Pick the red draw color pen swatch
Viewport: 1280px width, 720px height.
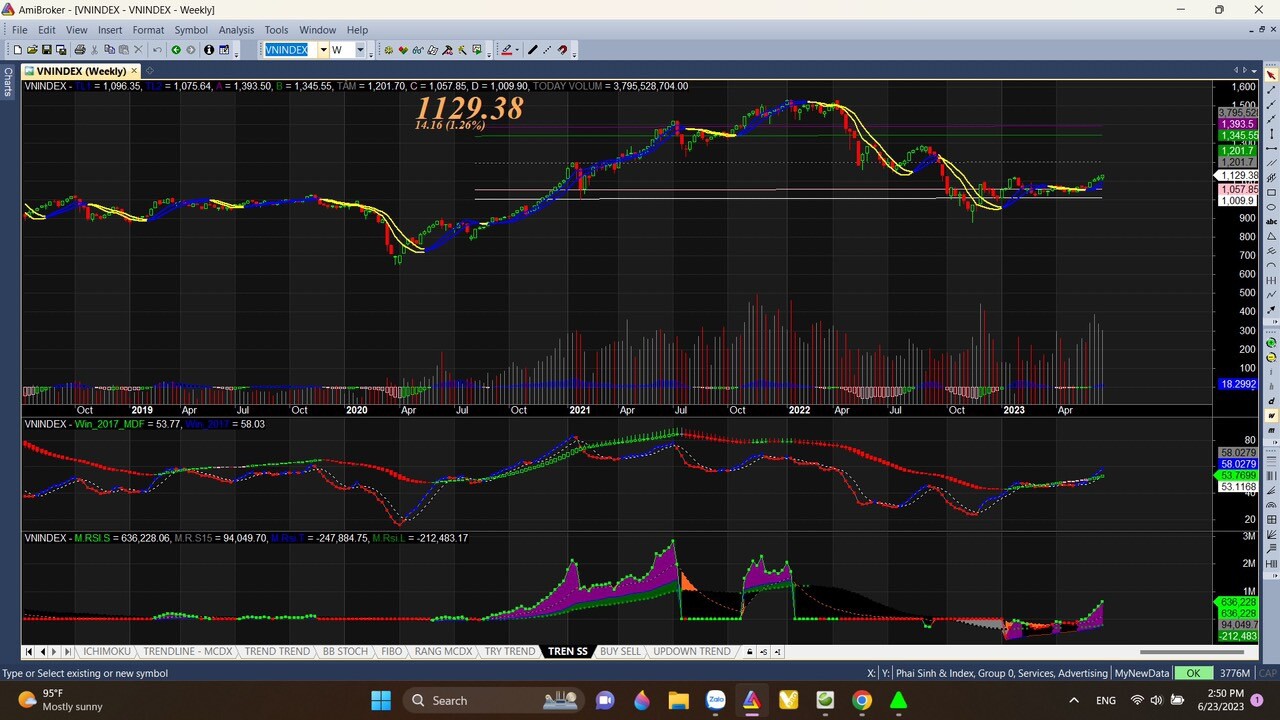[x=506, y=50]
